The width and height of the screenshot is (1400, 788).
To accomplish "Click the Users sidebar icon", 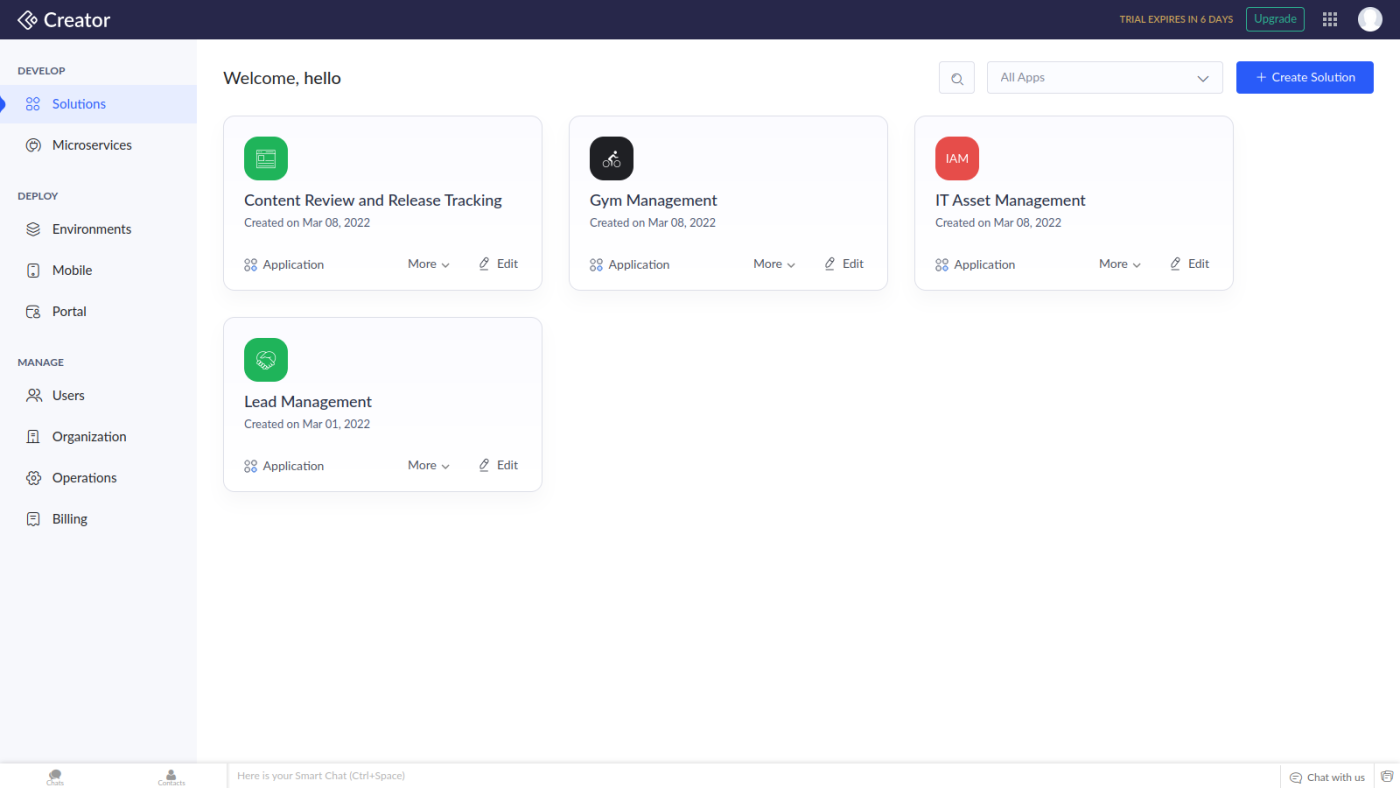I will tap(34, 396).
